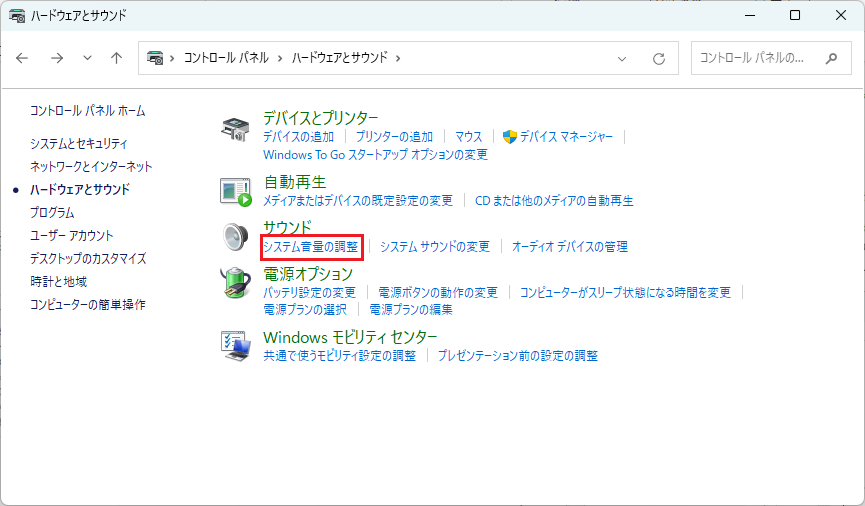Click システム音量の調整 link

tap(311, 247)
